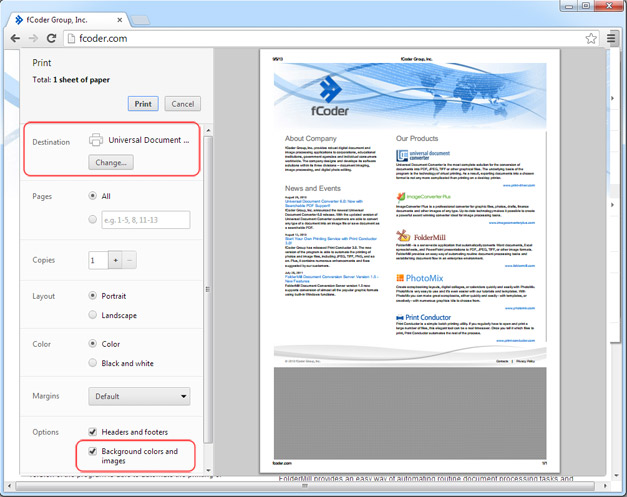Click Universal Document destination name
This screenshot has height=497, width=627.
149,140
